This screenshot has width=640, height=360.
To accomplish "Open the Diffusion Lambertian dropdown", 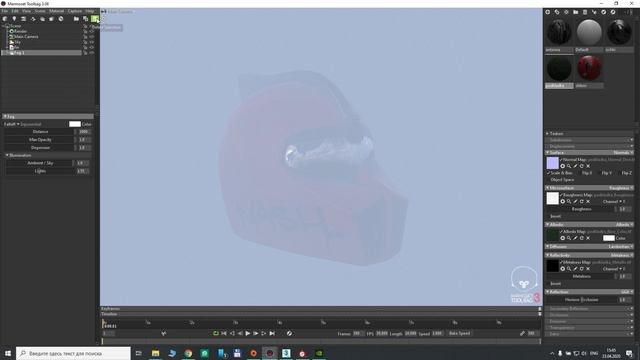I will tap(621, 247).
